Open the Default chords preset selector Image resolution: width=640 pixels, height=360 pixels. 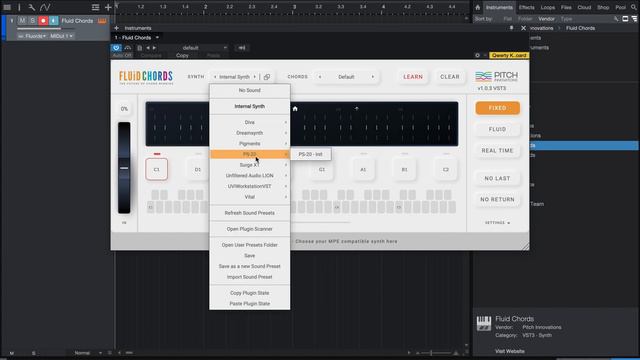pos(346,77)
